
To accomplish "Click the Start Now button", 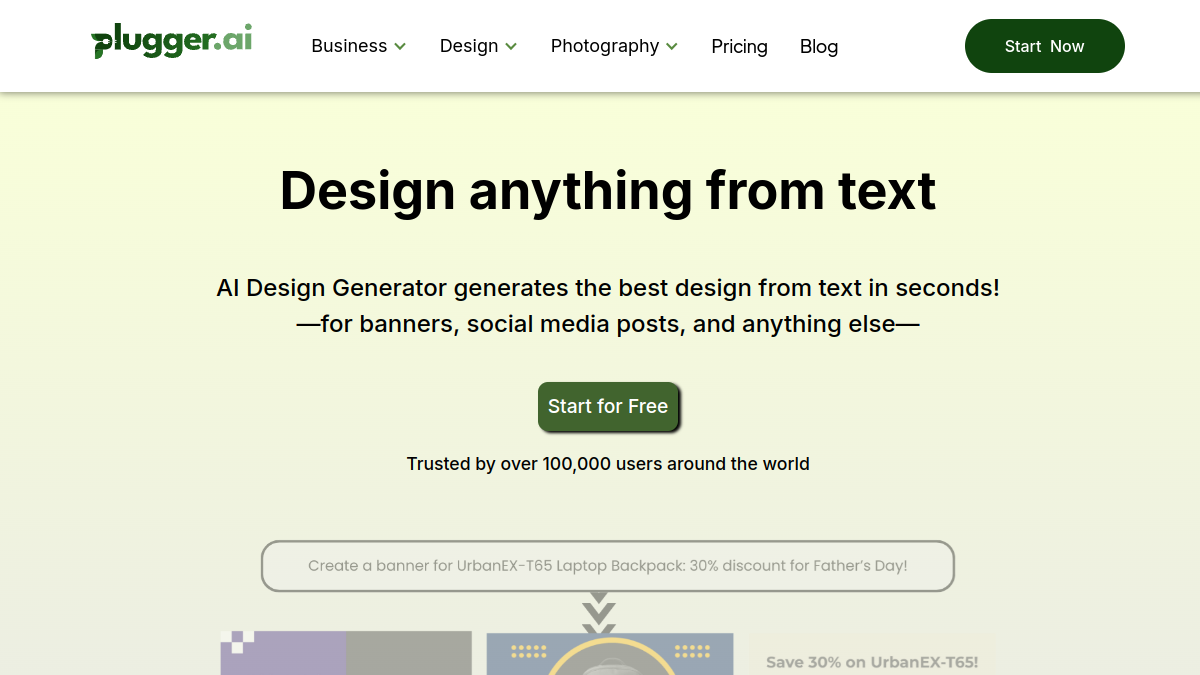I will pyautogui.click(x=1045, y=46).
